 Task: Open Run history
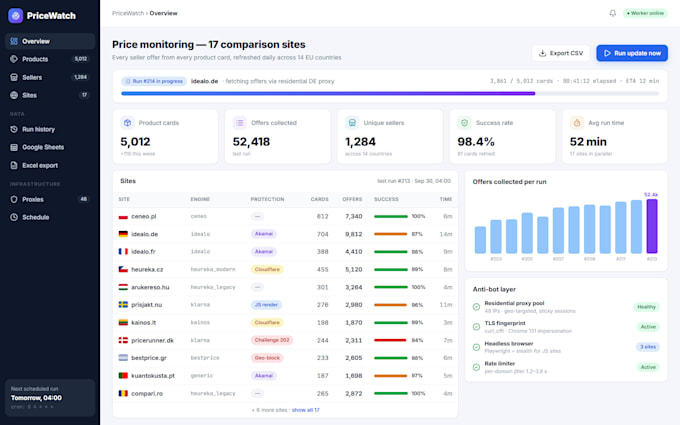[50, 129]
